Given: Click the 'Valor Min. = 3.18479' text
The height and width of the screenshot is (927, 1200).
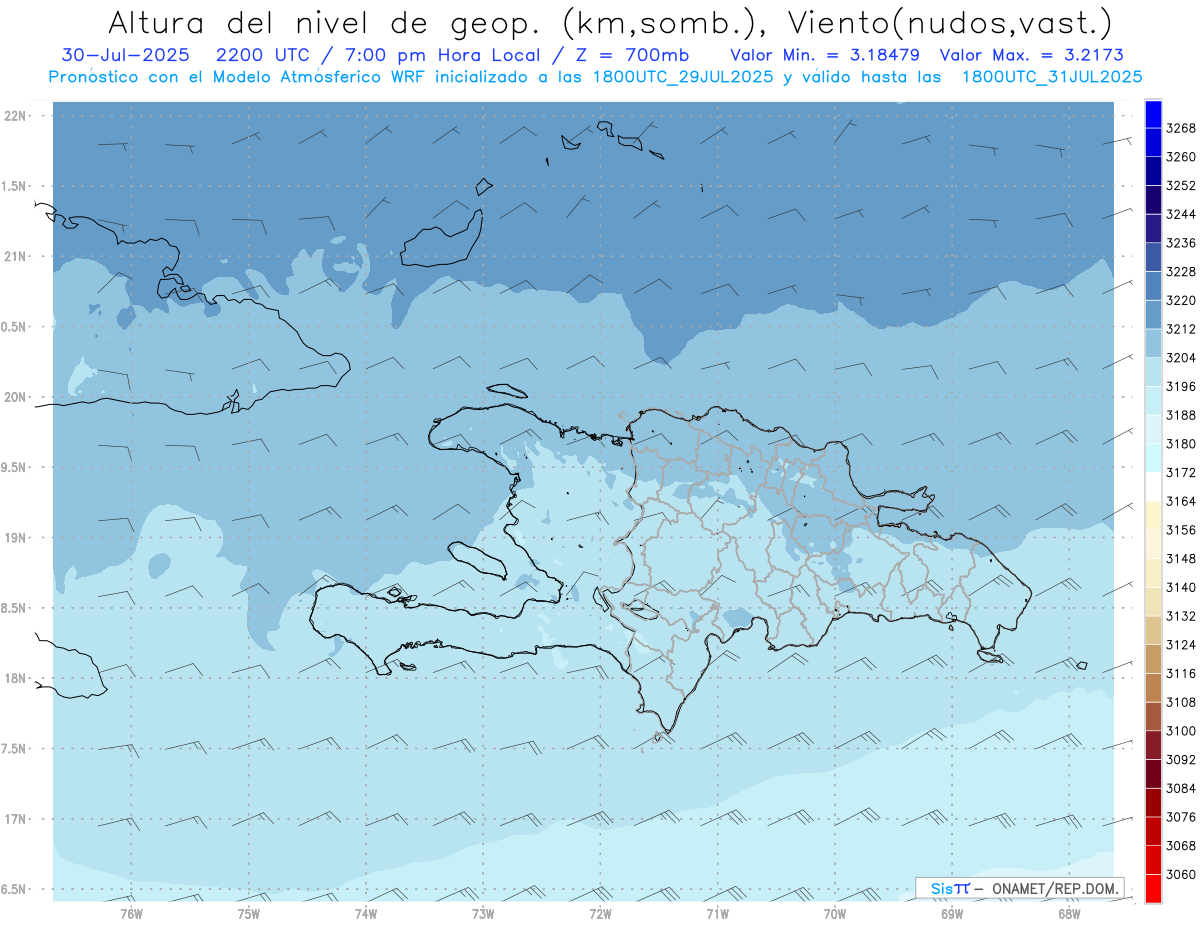Looking at the screenshot, I should [825, 55].
